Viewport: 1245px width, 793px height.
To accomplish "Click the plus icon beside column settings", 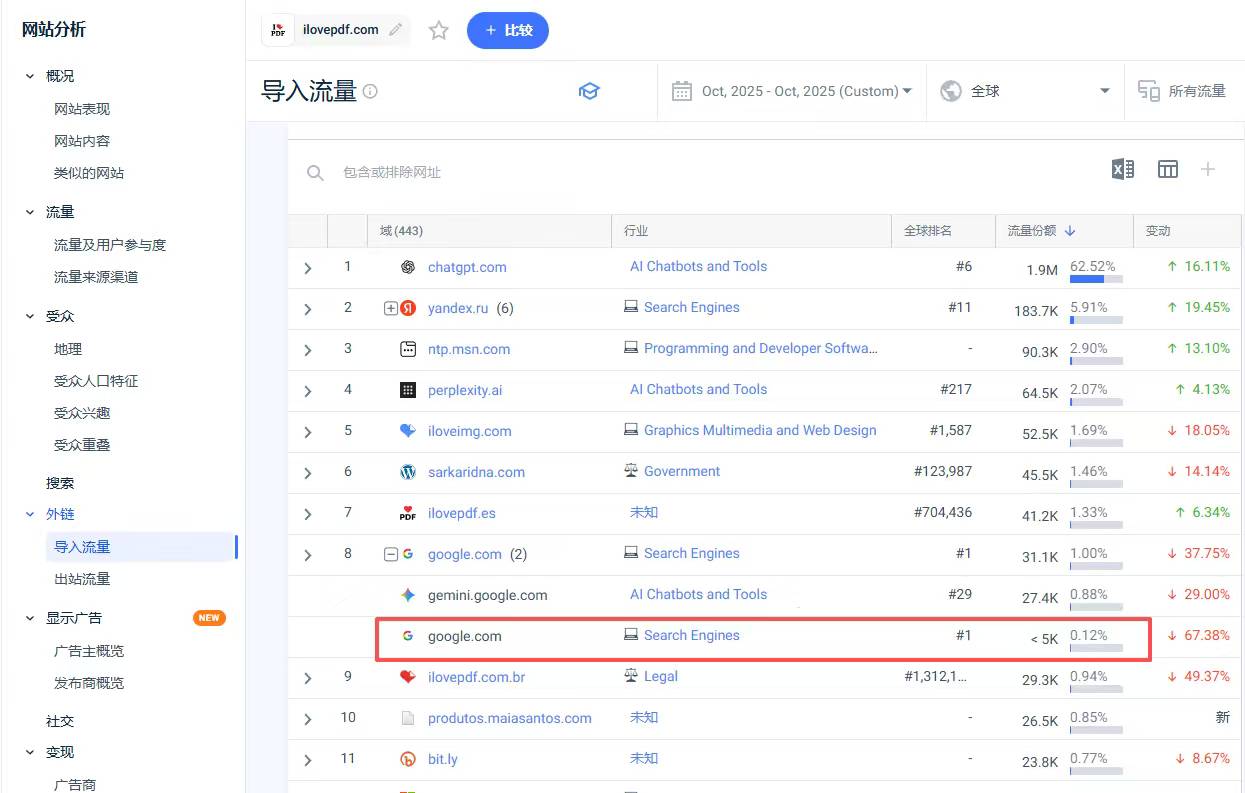I will click(1208, 169).
